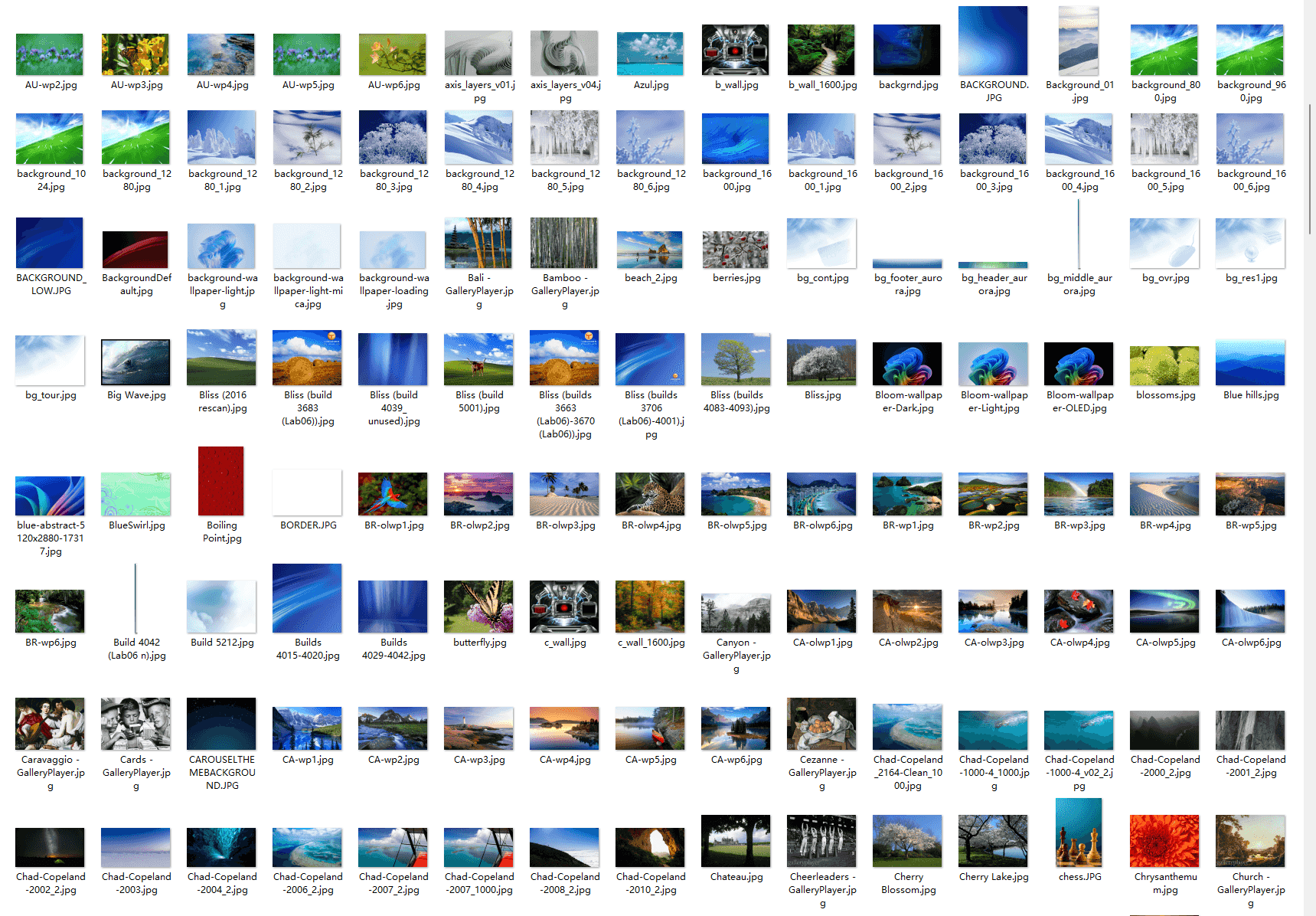Click the BORDER.JPG blank white file
The height and width of the screenshot is (916, 1316).
tap(307, 494)
